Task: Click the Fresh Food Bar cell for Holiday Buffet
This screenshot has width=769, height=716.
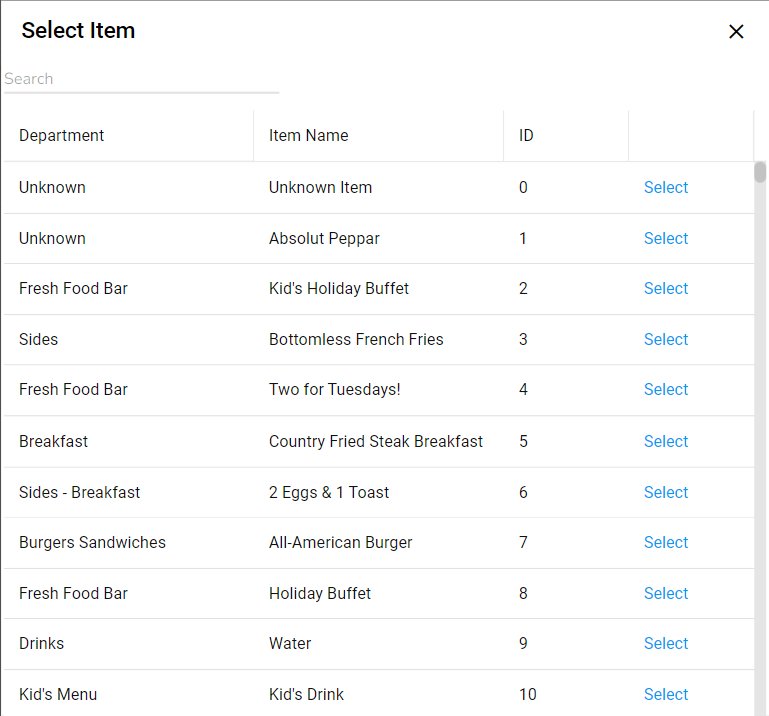Action: 74,594
